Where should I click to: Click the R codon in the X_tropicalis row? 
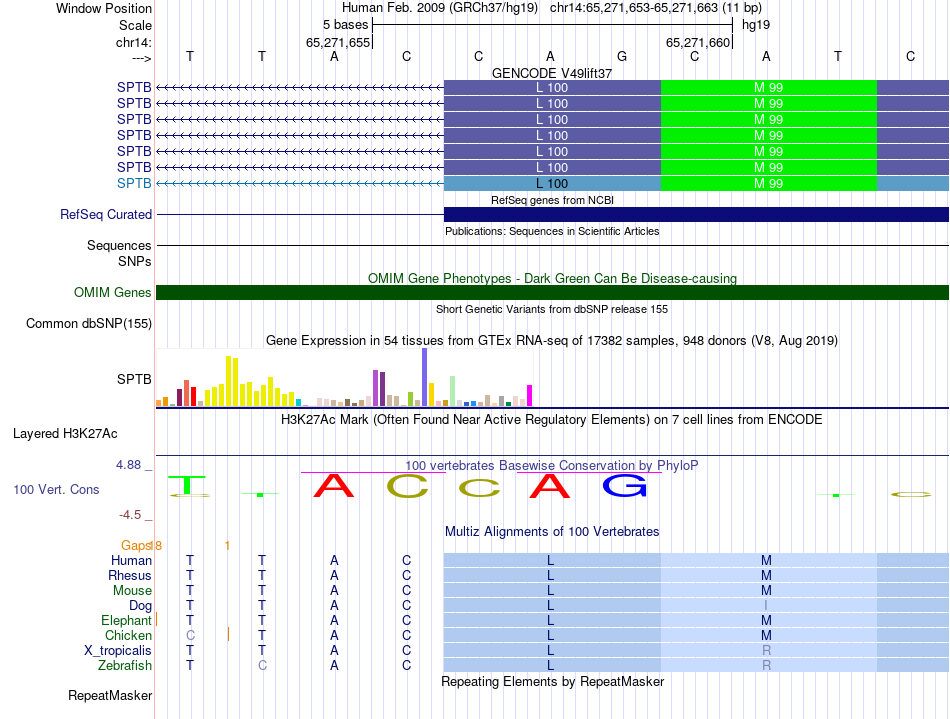(766, 651)
